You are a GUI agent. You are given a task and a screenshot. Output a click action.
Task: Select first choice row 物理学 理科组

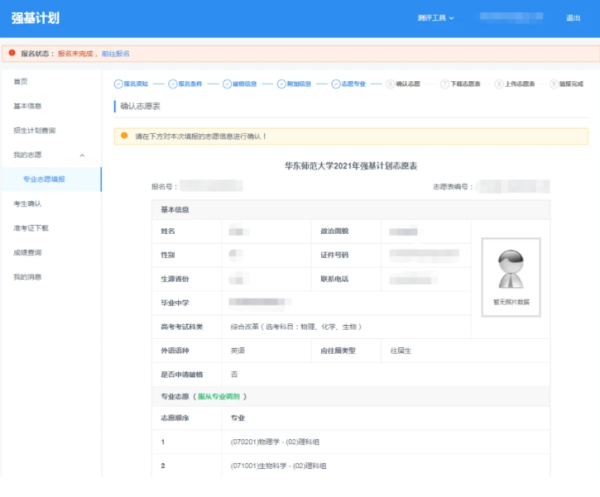[351, 442]
